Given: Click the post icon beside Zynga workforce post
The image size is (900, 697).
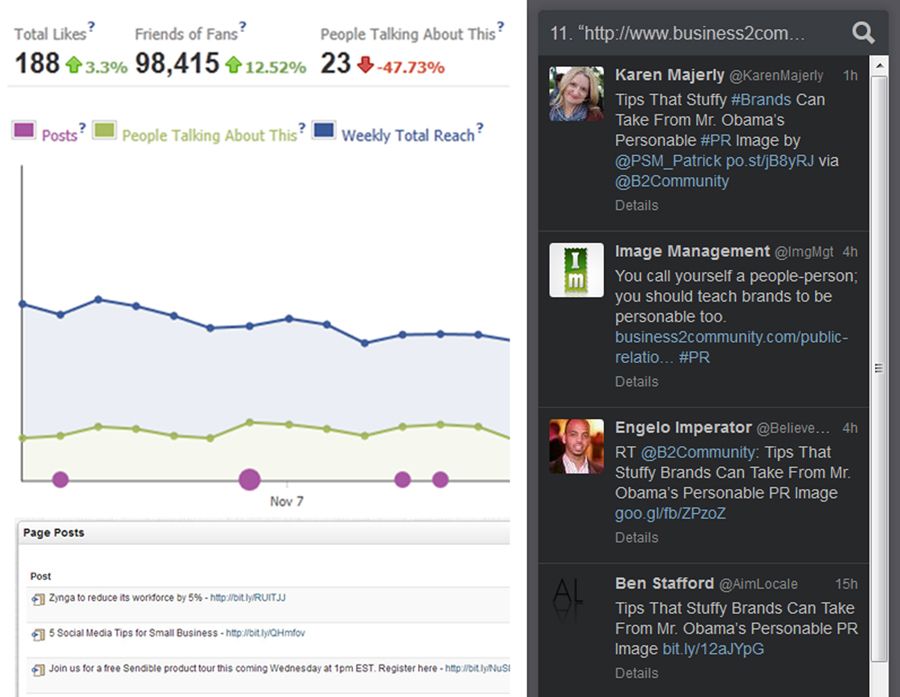Looking at the screenshot, I should (x=38, y=599).
